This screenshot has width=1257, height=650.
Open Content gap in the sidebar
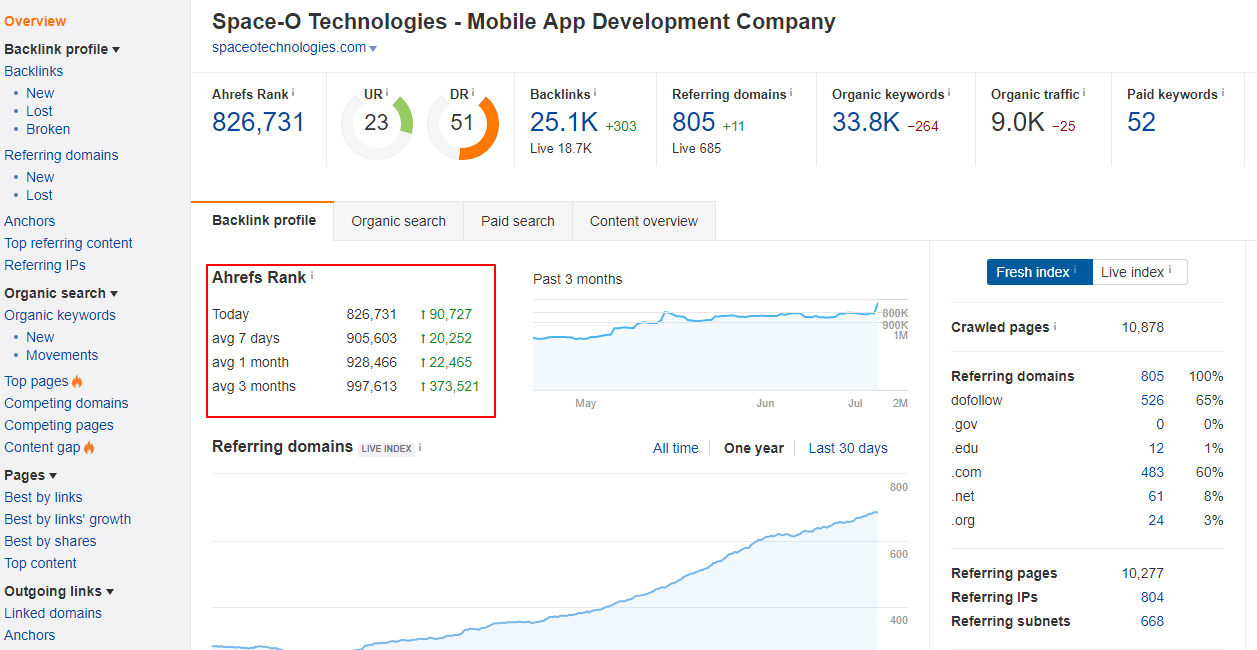(x=42, y=447)
